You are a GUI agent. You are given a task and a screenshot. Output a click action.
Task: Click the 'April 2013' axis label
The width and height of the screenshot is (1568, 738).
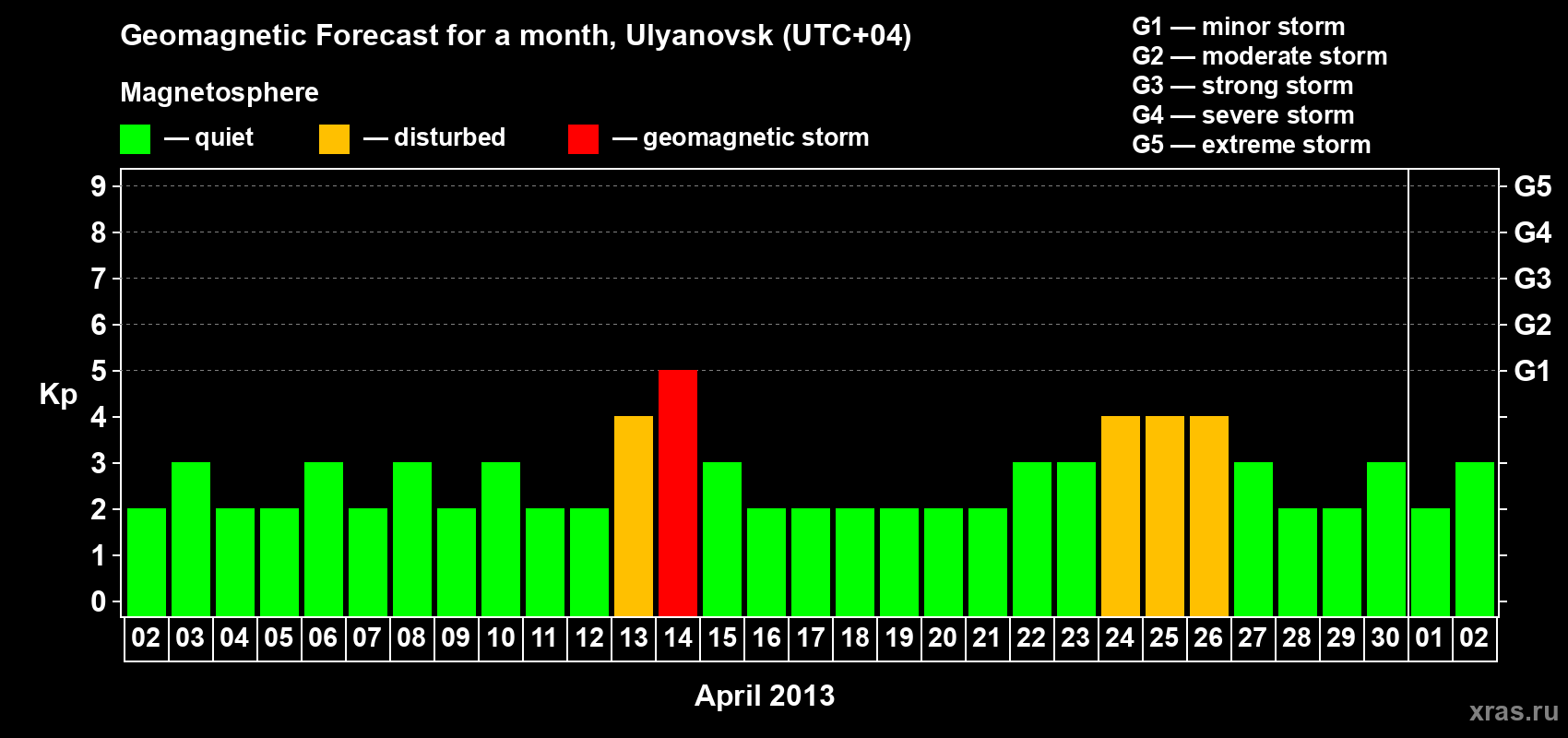coord(765,696)
